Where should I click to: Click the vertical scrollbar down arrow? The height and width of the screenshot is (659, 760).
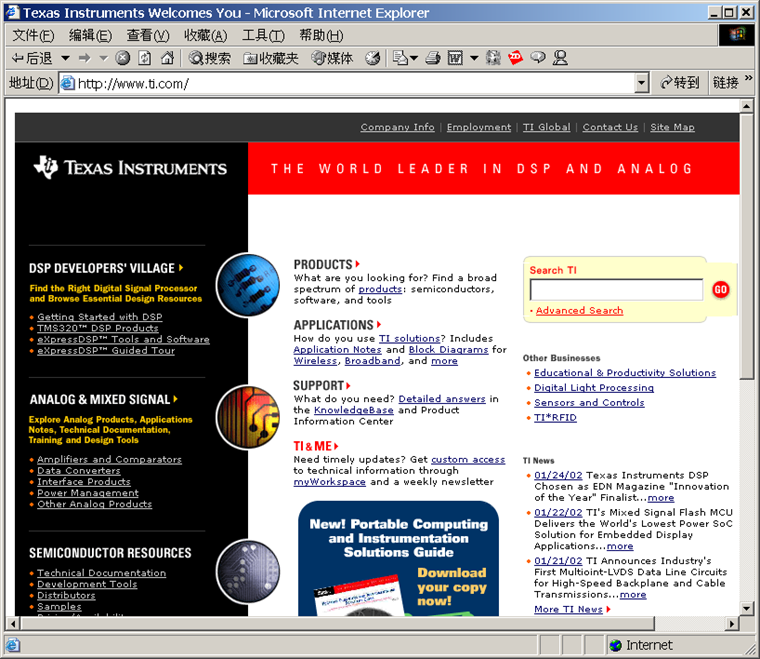pyautogui.click(x=746, y=608)
